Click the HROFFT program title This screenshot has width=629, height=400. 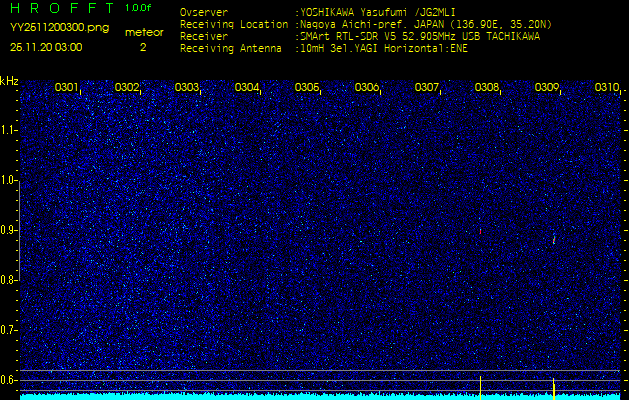coord(63,8)
